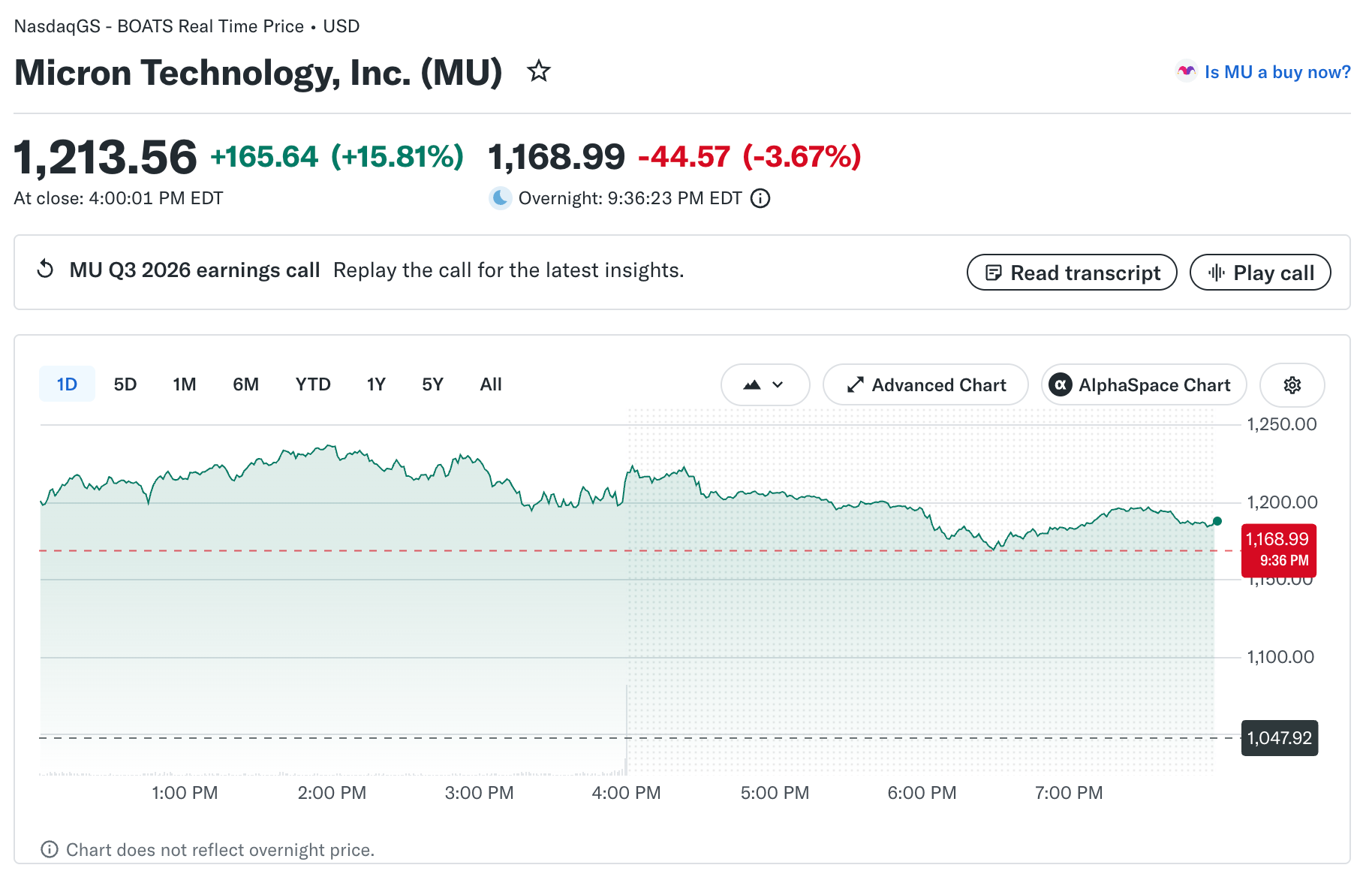1372x886 pixels.
Task: Open chart settings gear icon
Action: (x=1292, y=385)
